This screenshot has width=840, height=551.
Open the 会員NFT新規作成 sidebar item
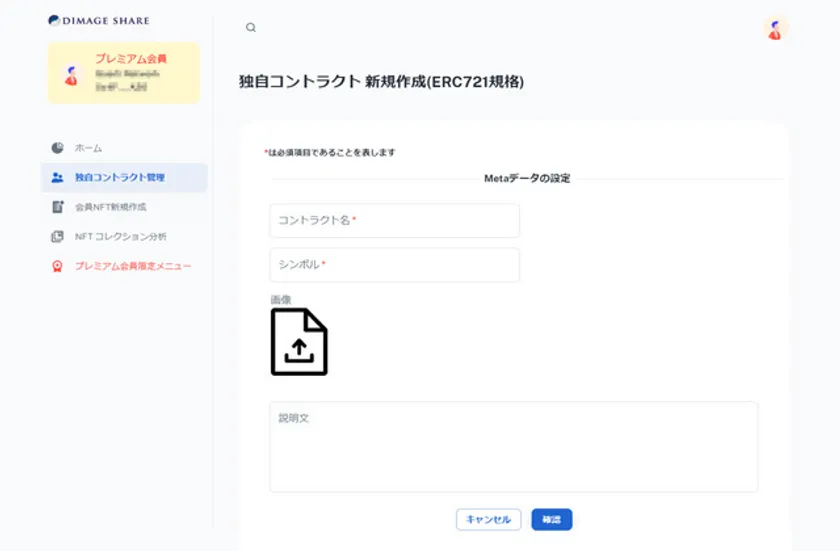(x=111, y=207)
